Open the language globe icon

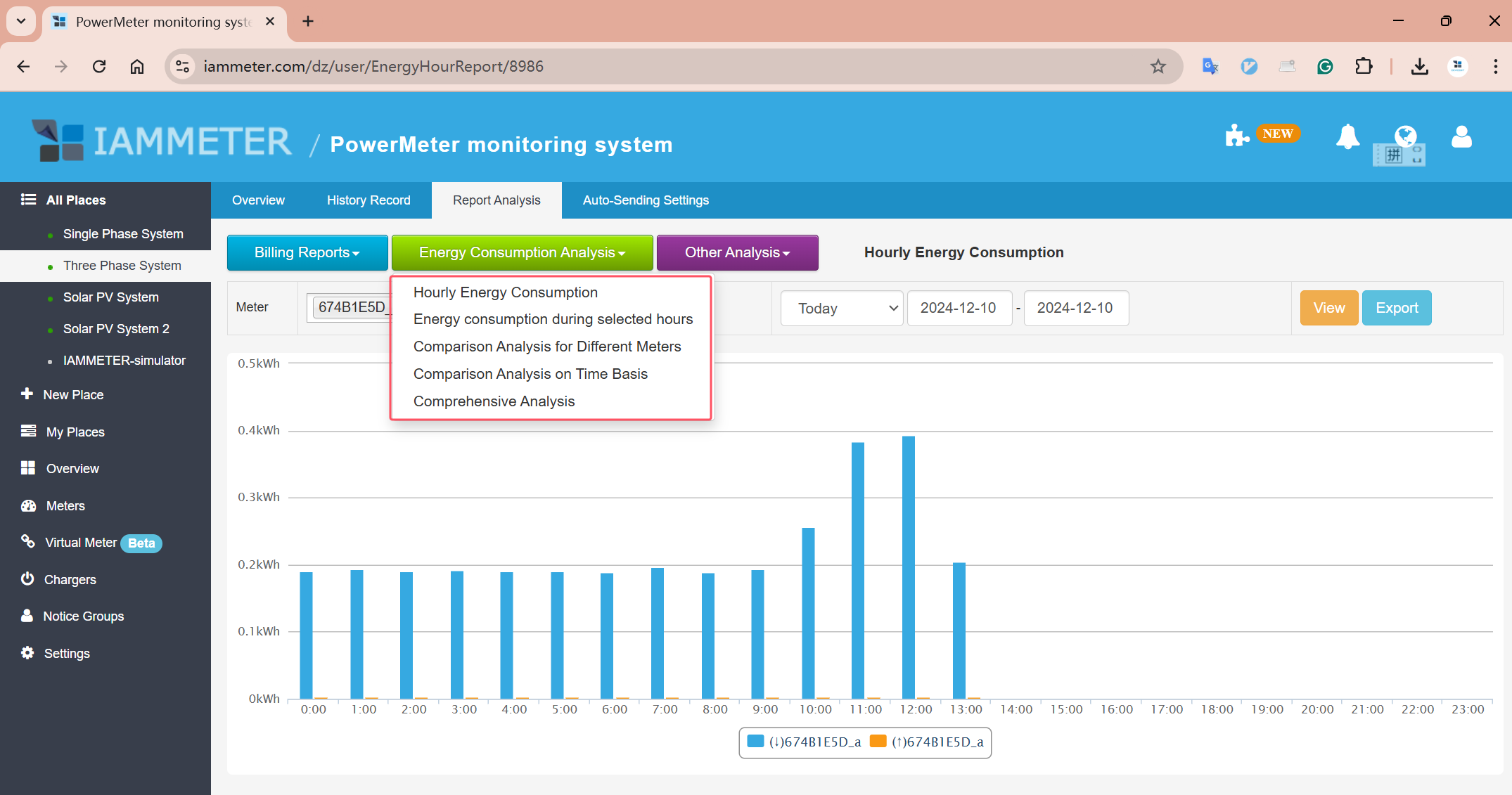pyautogui.click(x=1405, y=135)
